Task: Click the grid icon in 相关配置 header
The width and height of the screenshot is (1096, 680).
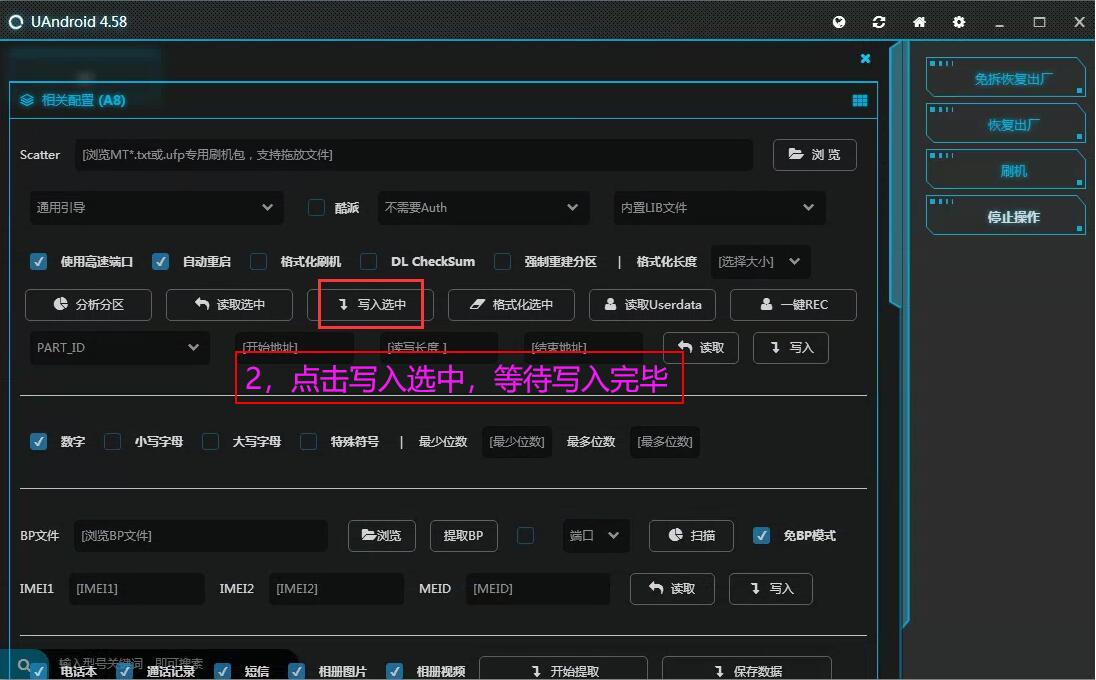Action: pos(860,101)
